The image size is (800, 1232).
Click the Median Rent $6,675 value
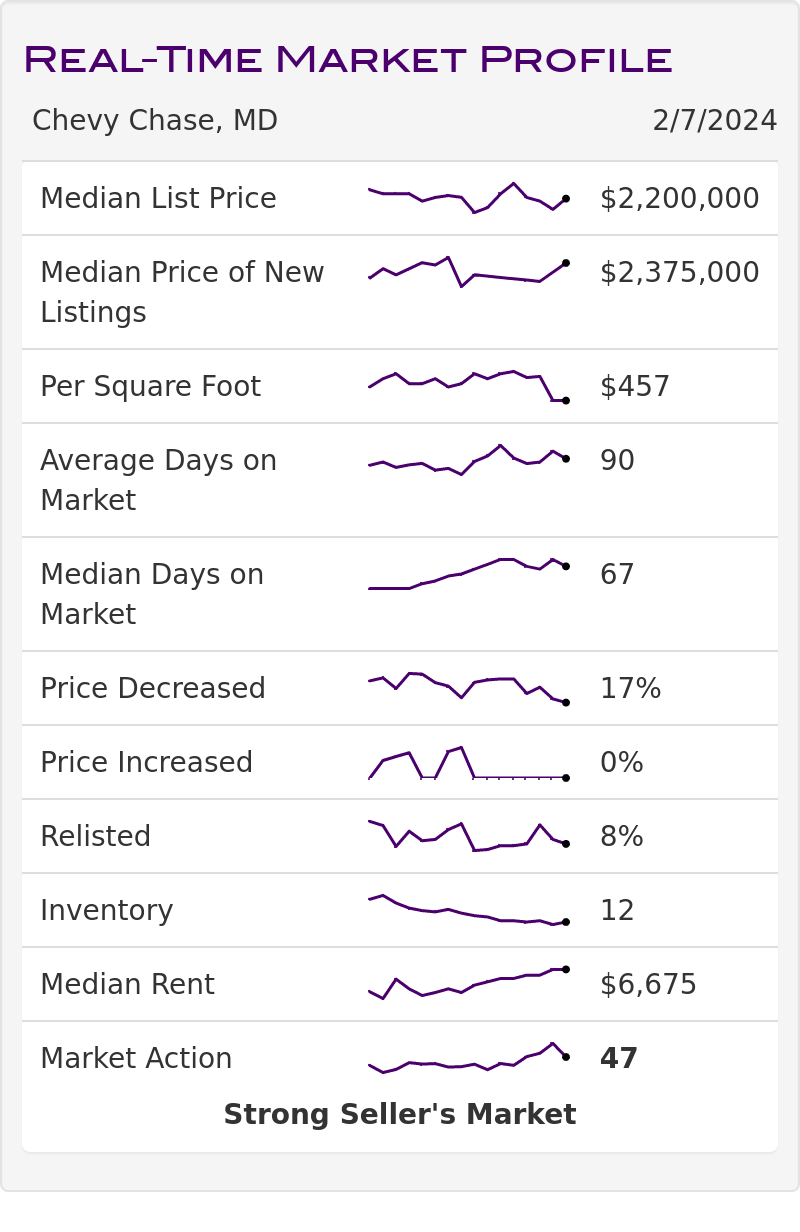pyautogui.click(x=648, y=985)
